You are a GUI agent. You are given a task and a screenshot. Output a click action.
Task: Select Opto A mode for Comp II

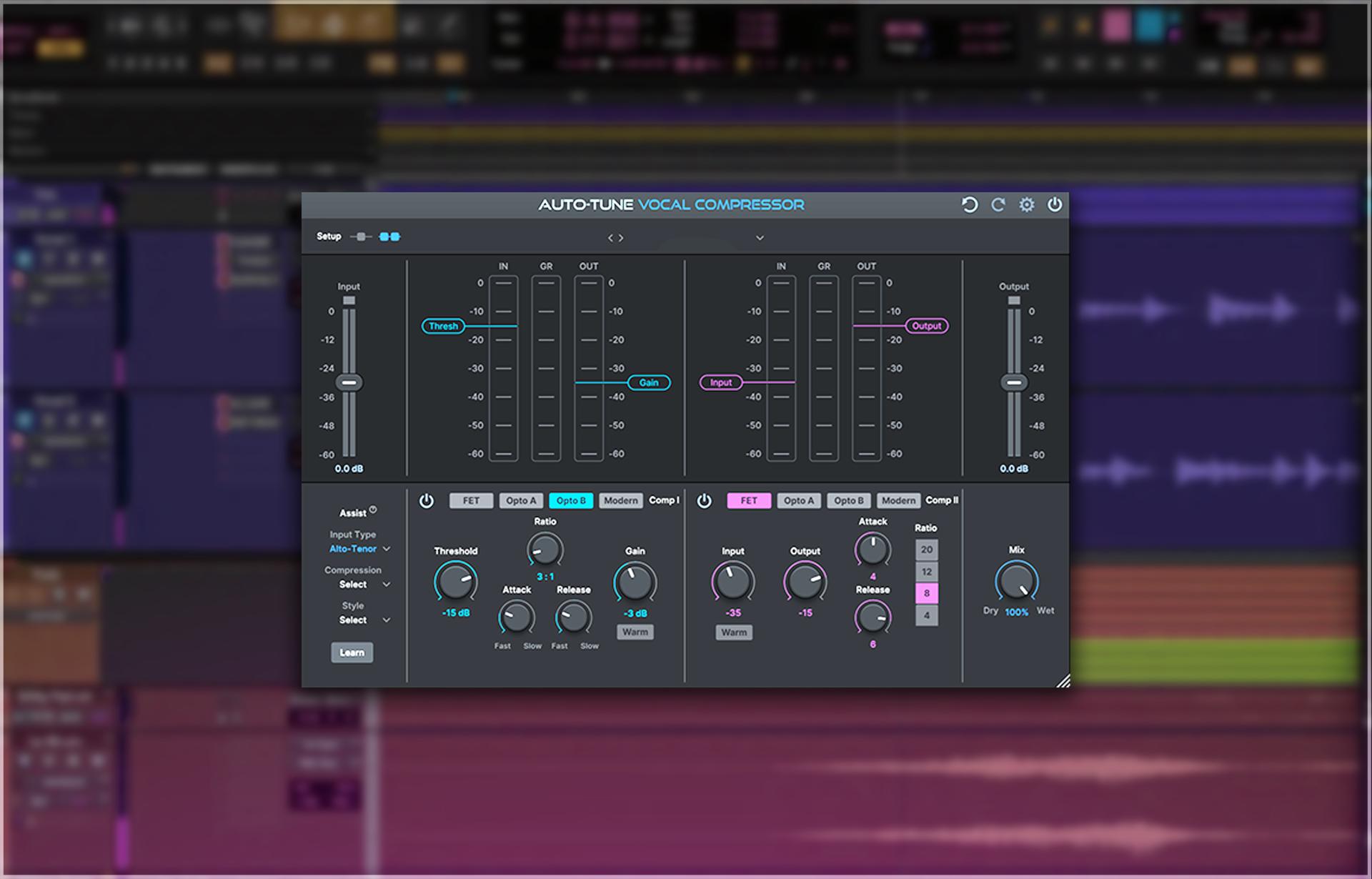point(799,501)
